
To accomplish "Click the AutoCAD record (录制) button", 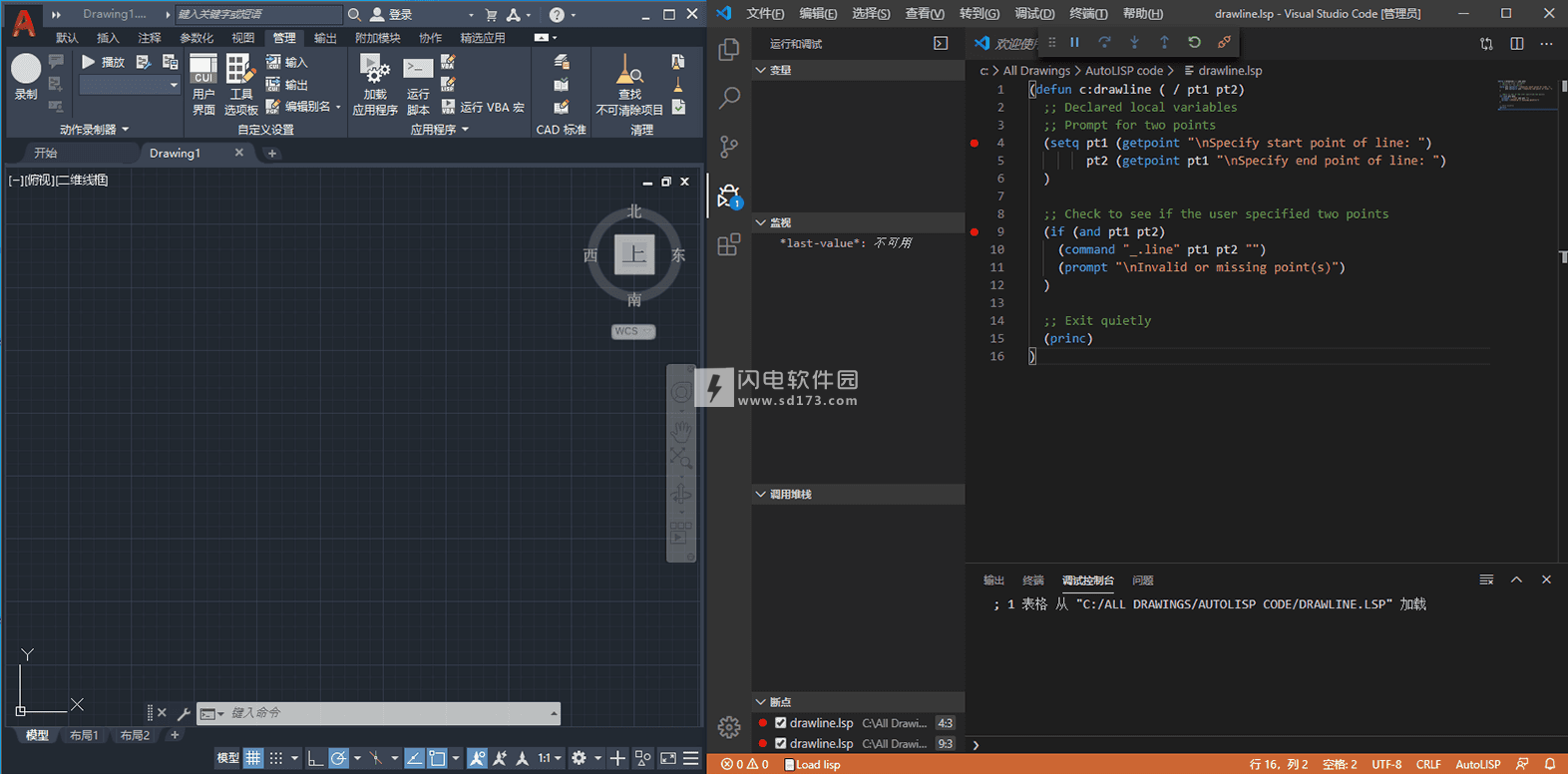I will [x=26, y=76].
